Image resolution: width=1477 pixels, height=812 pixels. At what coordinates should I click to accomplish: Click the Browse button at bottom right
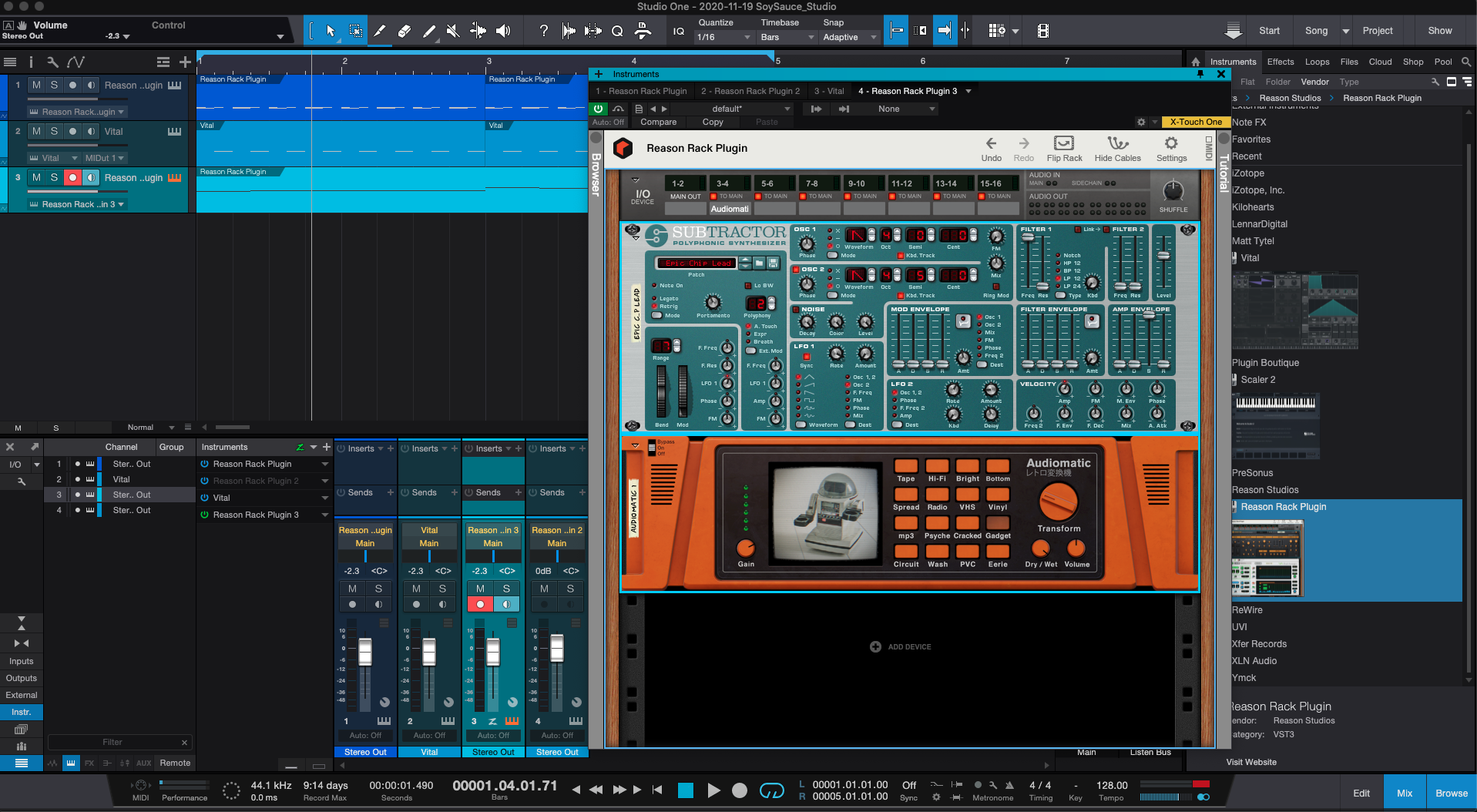click(x=1452, y=794)
